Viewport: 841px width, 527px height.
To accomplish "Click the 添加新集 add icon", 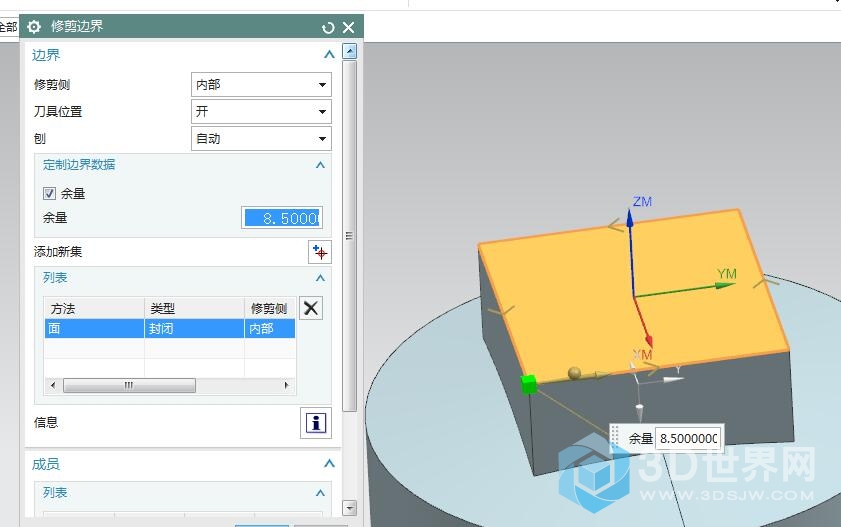I will pyautogui.click(x=320, y=252).
